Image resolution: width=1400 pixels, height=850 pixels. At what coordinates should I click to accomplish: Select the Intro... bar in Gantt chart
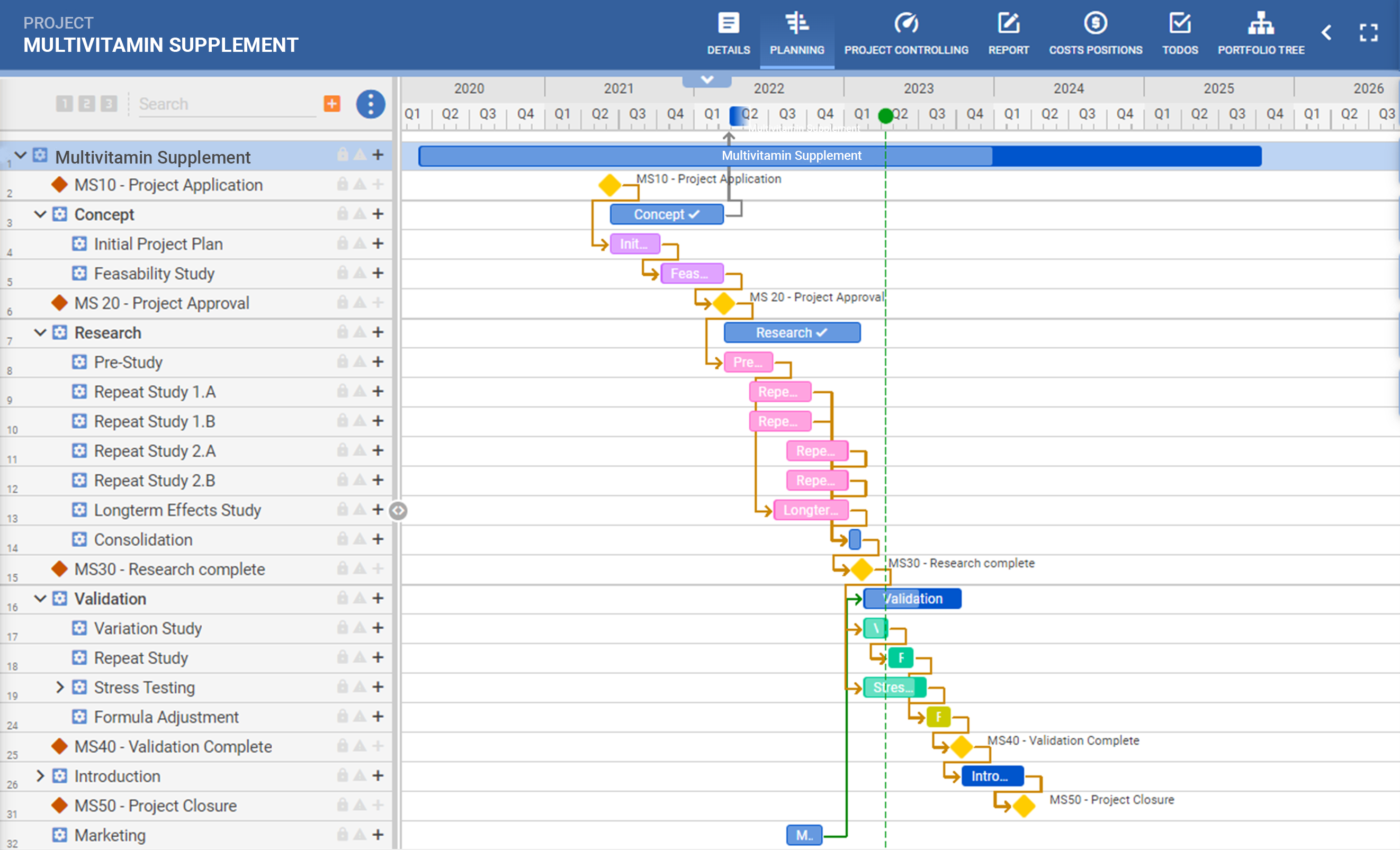coord(992,775)
